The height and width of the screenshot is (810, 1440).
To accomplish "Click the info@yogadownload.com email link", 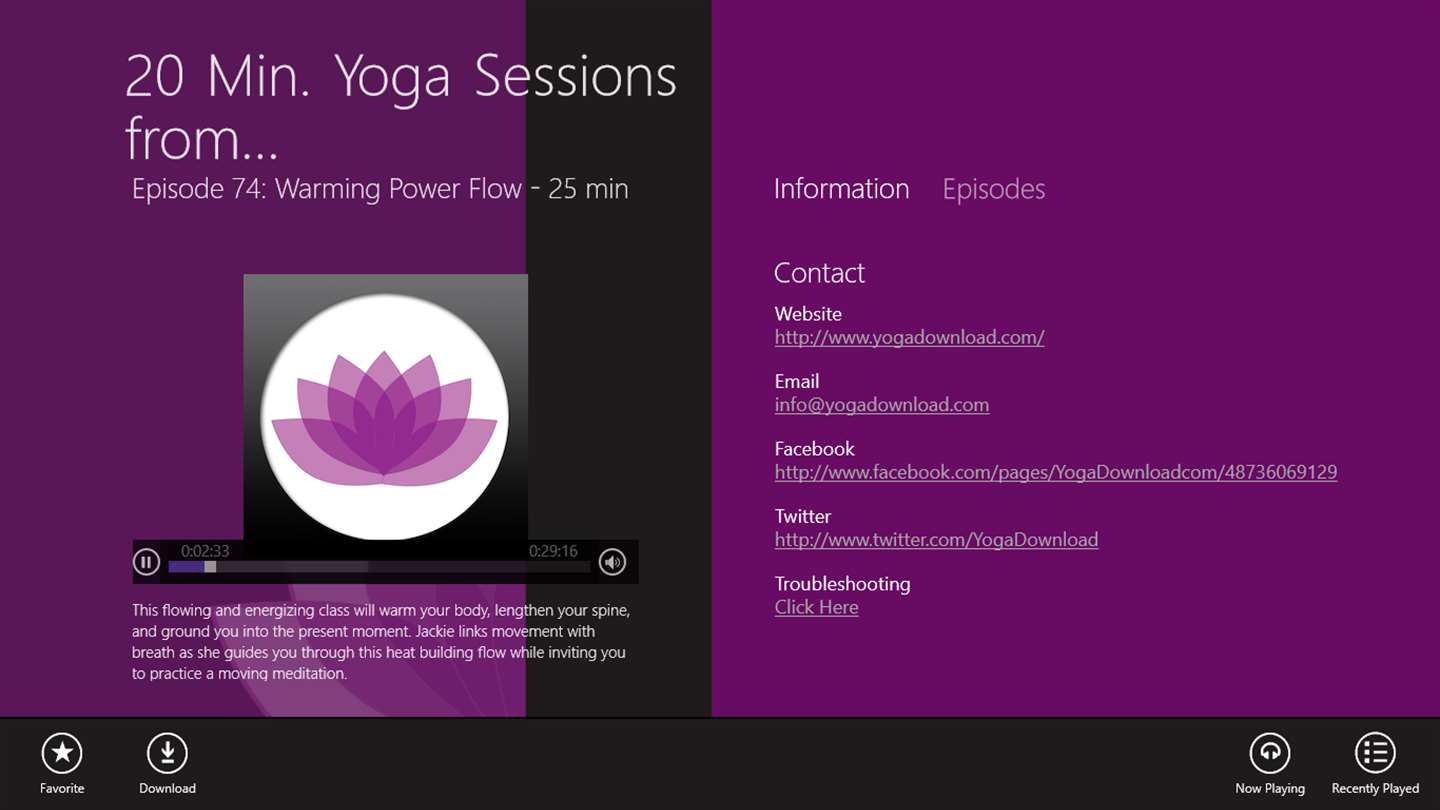I will tap(881, 405).
